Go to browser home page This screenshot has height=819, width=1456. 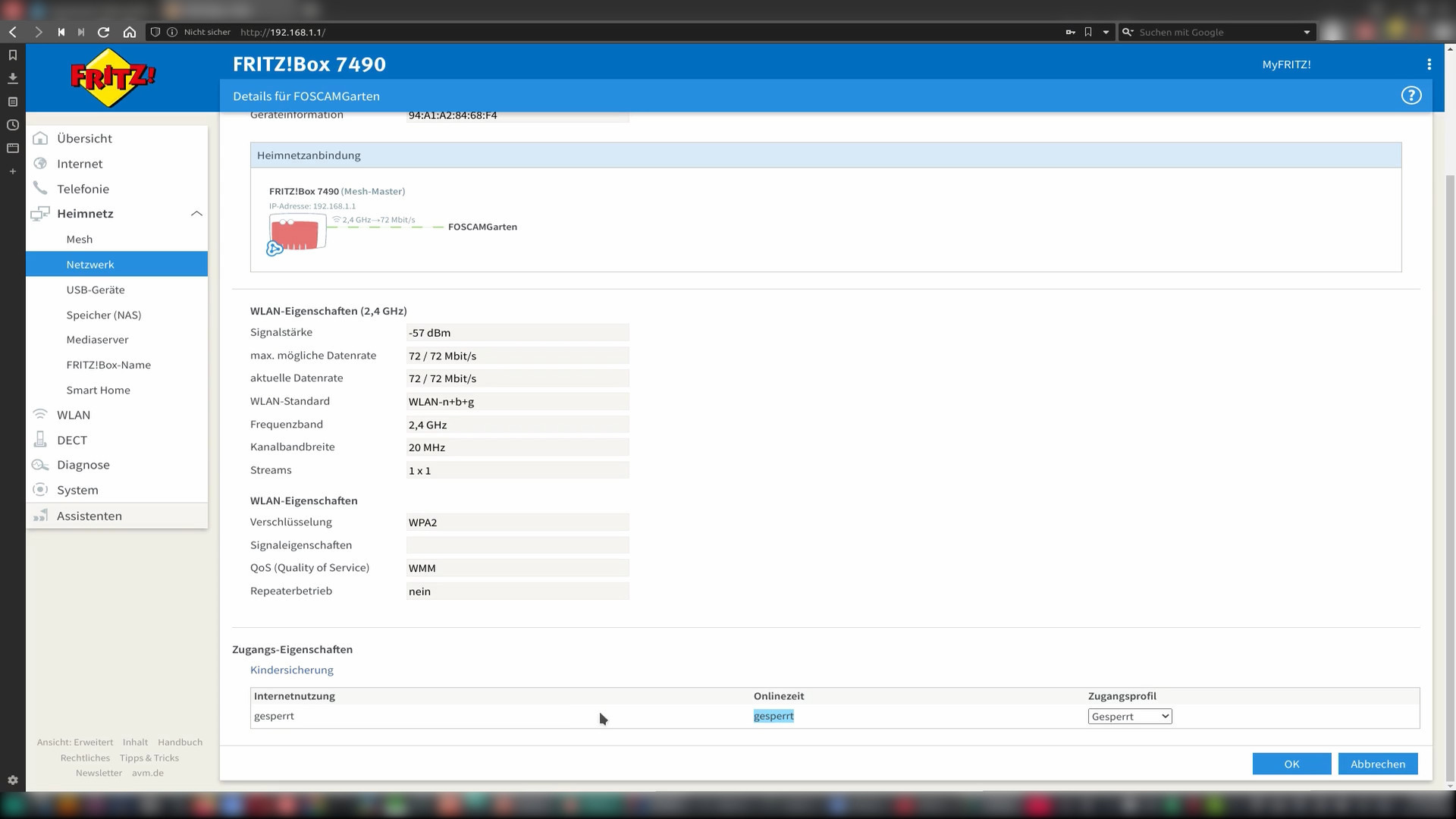click(130, 32)
